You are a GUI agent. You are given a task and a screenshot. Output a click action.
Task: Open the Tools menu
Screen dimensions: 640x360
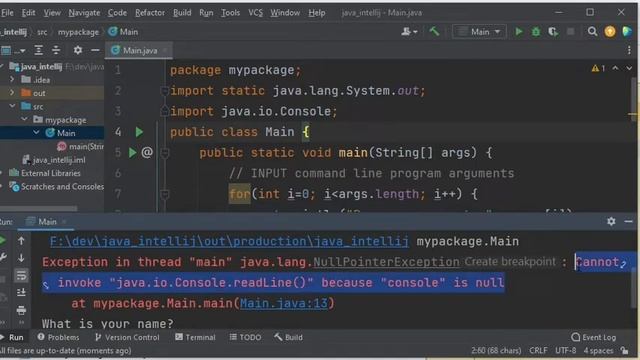[x=231, y=13]
